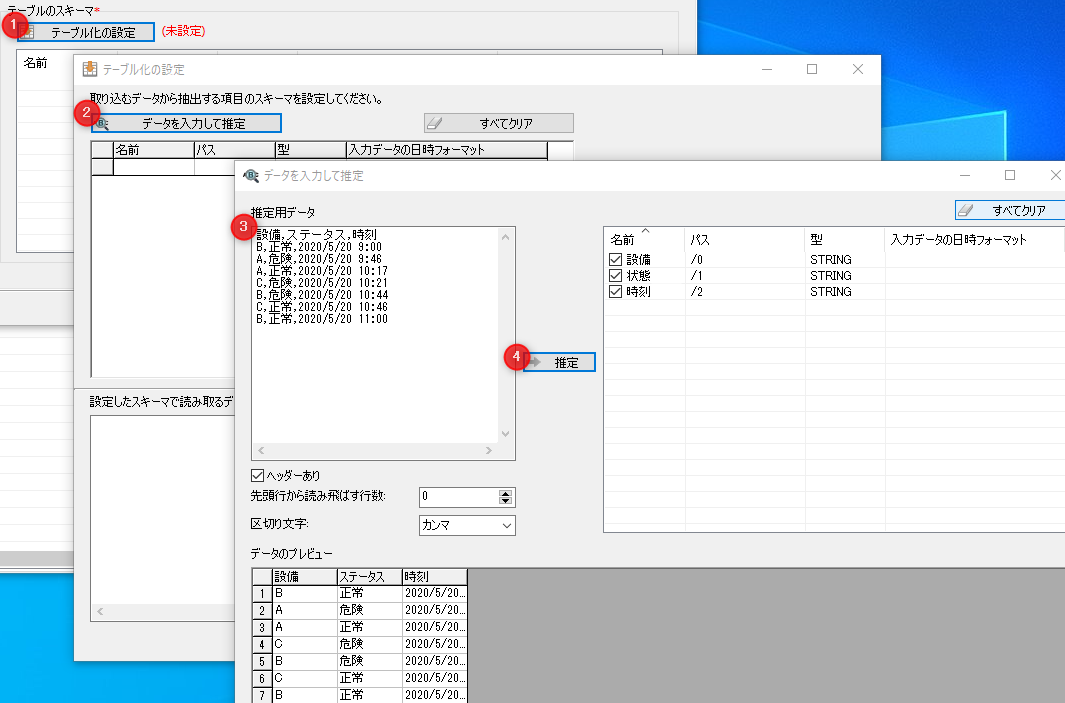Minimize the テーブル化の設定 window

coord(767,69)
